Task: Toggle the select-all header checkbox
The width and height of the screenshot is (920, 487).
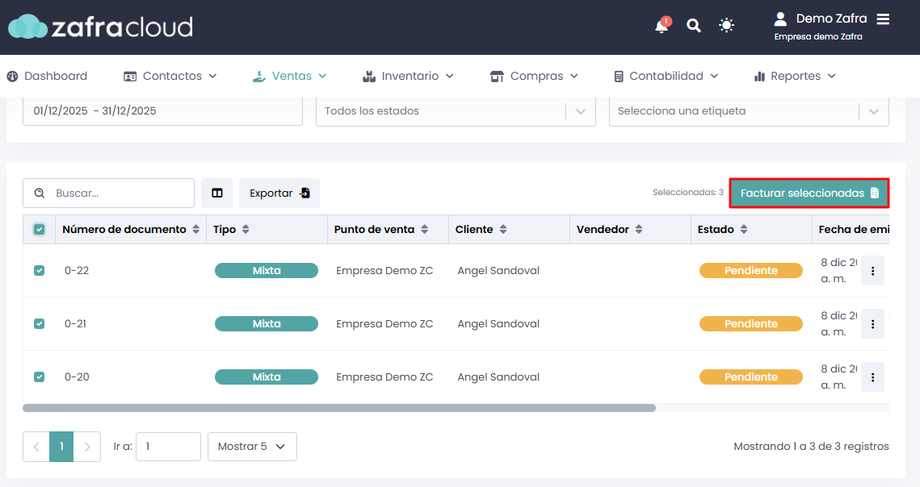Action: [39, 229]
